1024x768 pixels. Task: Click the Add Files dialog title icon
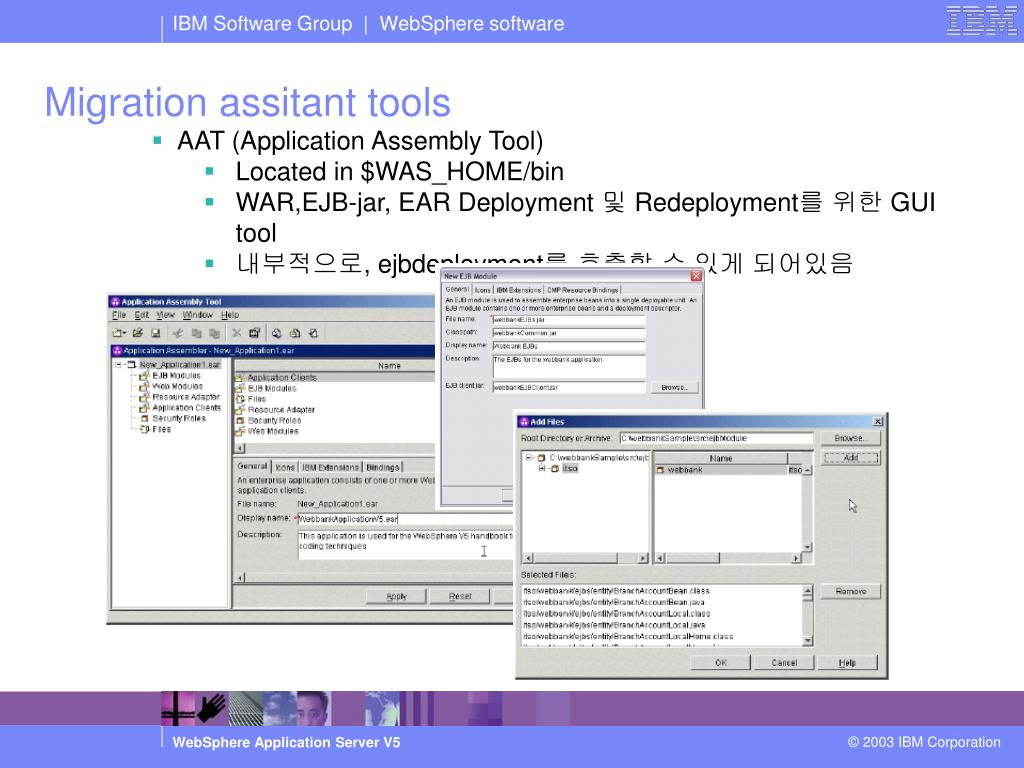524,422
